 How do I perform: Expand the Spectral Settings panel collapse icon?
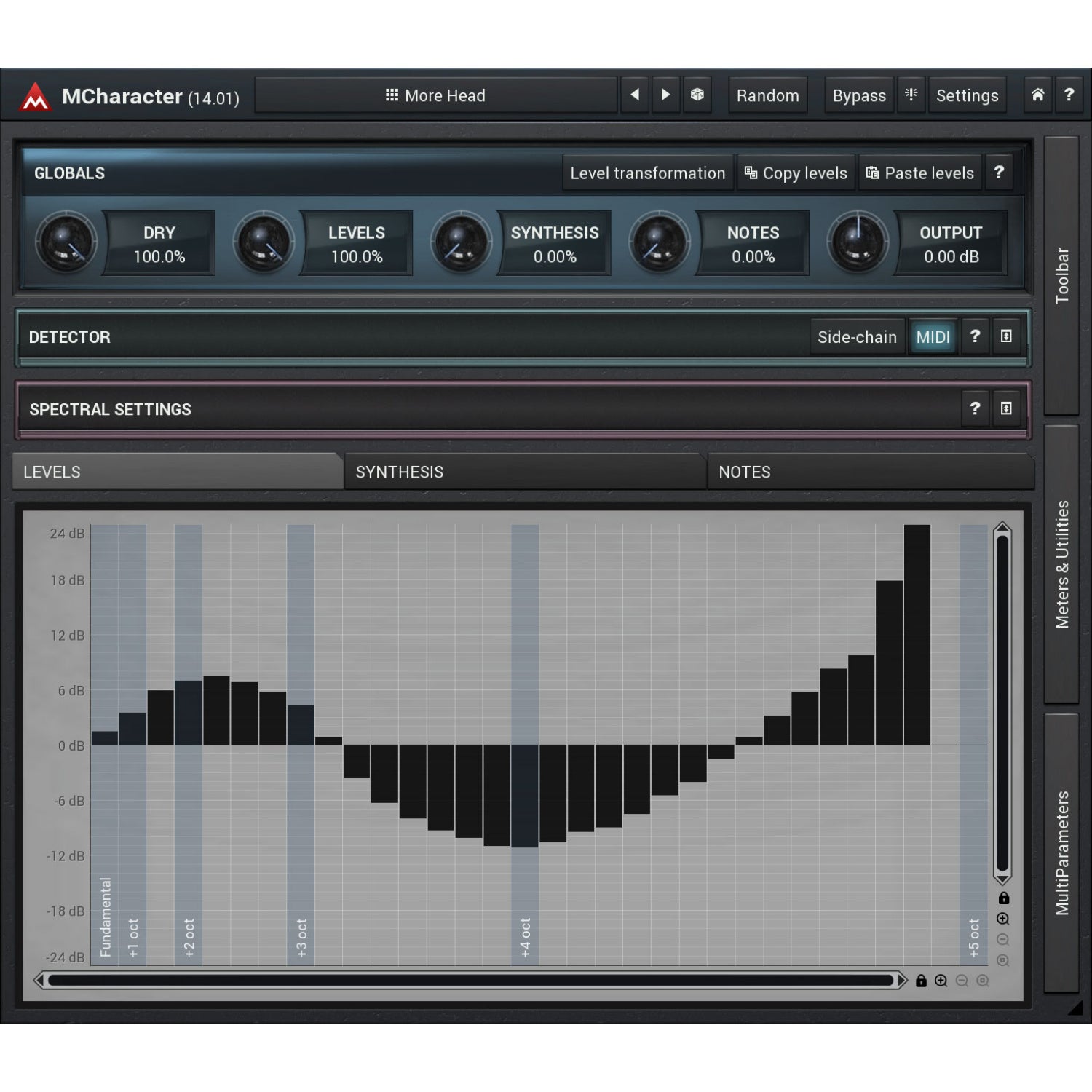coord(1006,408)
